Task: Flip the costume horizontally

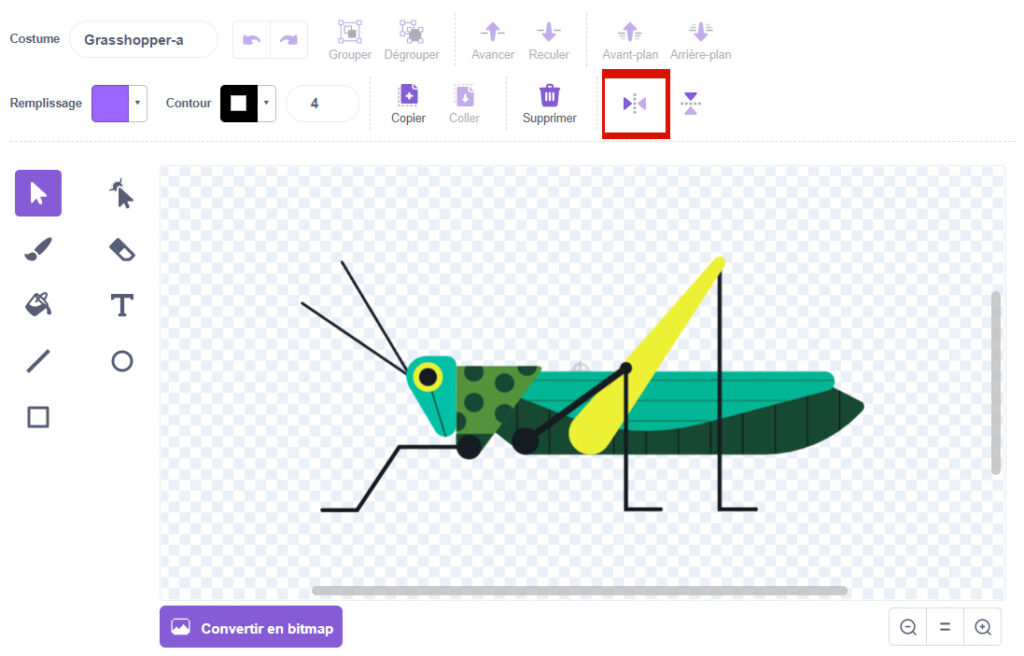Action: [x=635, y=104]
